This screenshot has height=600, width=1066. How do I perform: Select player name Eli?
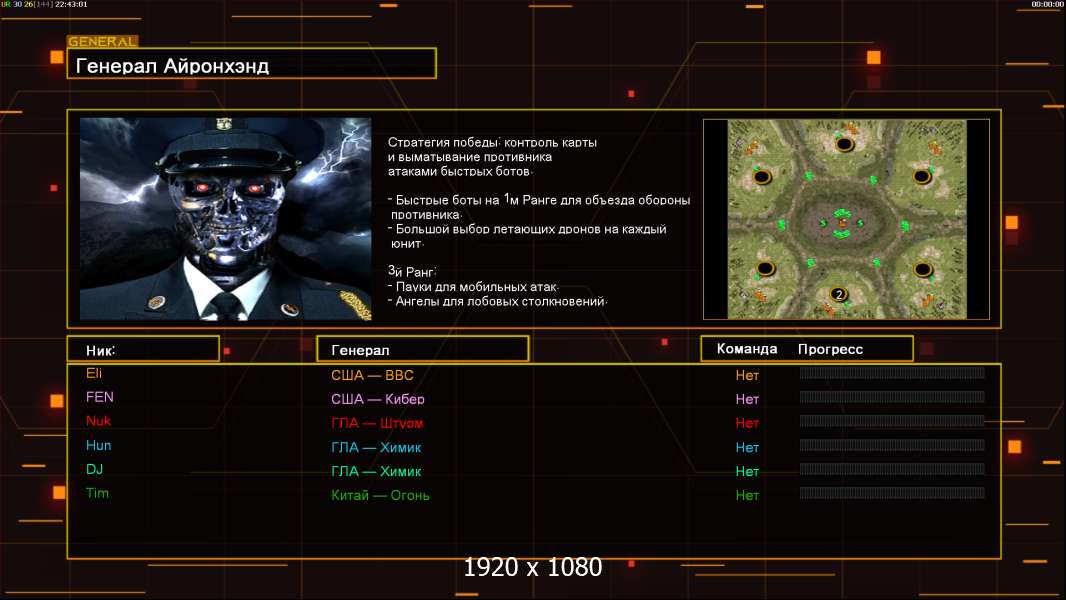tap(94, 373)
